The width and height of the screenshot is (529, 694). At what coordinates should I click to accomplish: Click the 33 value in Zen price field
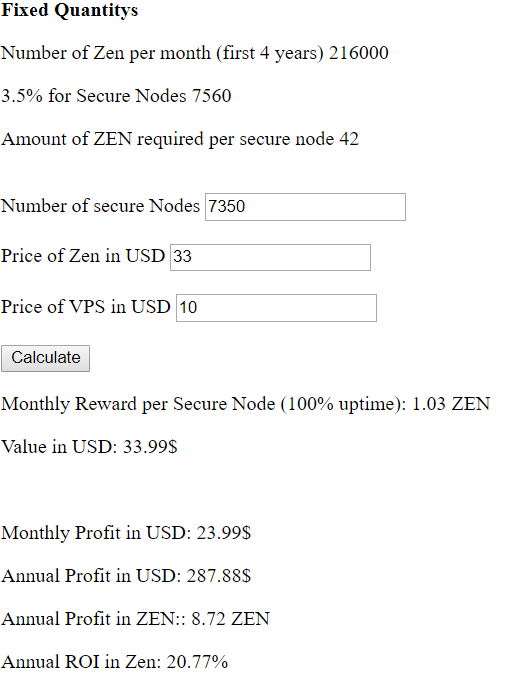182,257
